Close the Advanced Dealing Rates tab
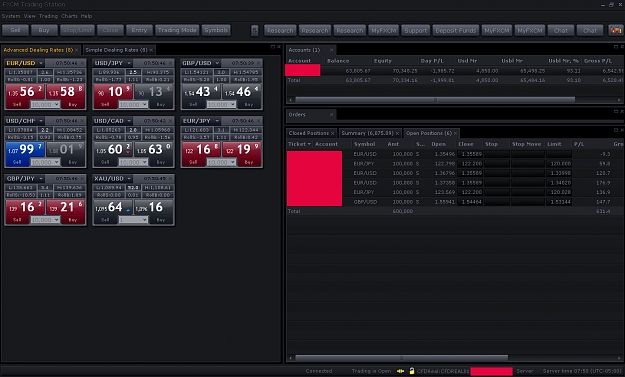Image resolution: width=625 pixels, height=377 pixels. click(x=77, y=50)
